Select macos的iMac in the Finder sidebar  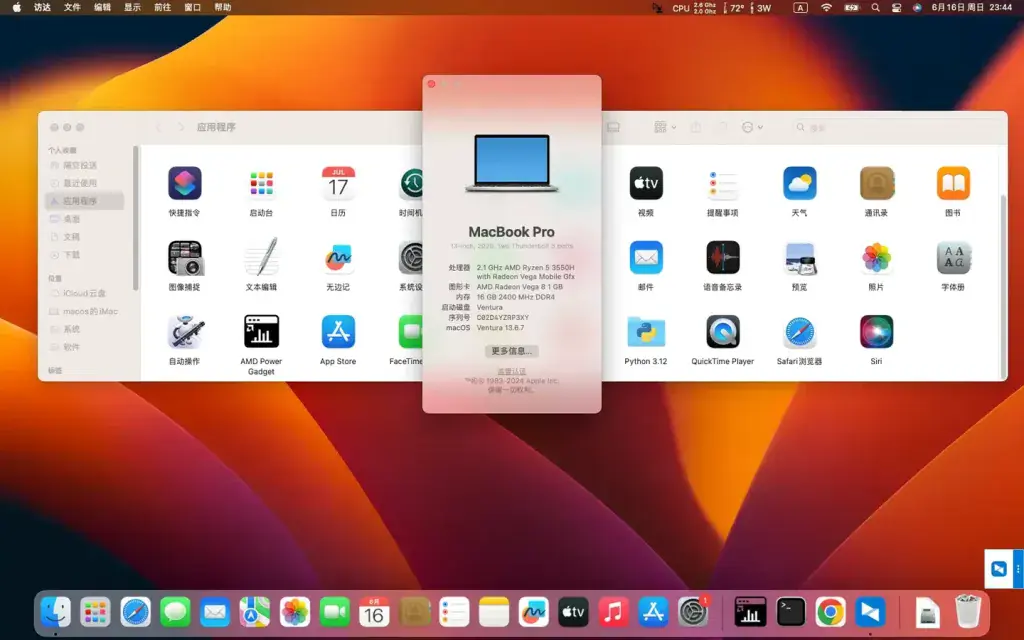tap(85, 312)
